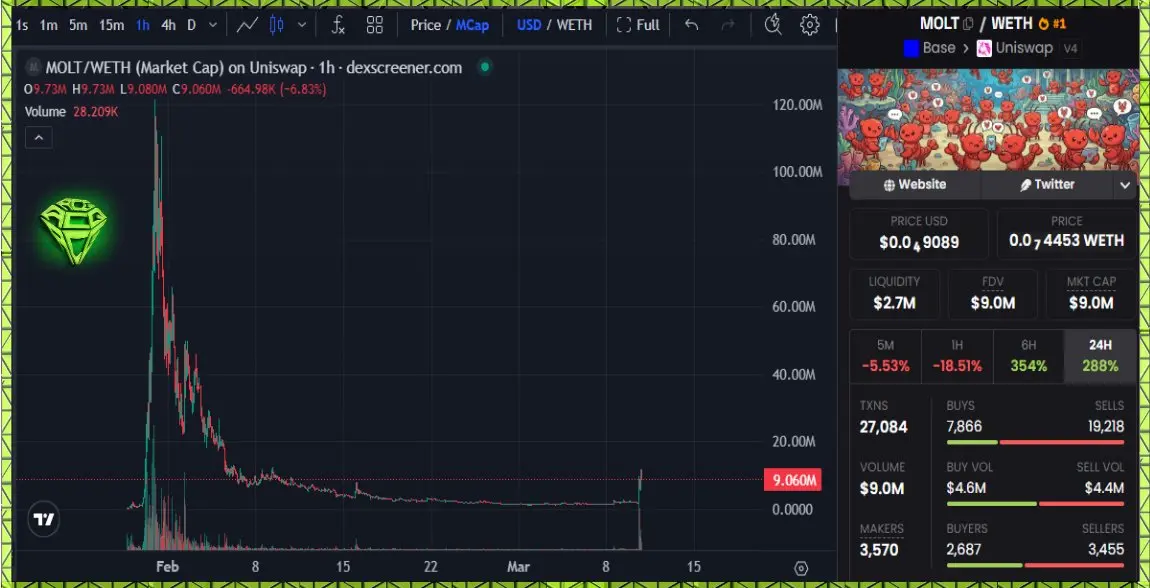The width and height of the screenshot is (1150, 588).
Task: Click the V4 version badge
Action: click(x=1070, y=49)
